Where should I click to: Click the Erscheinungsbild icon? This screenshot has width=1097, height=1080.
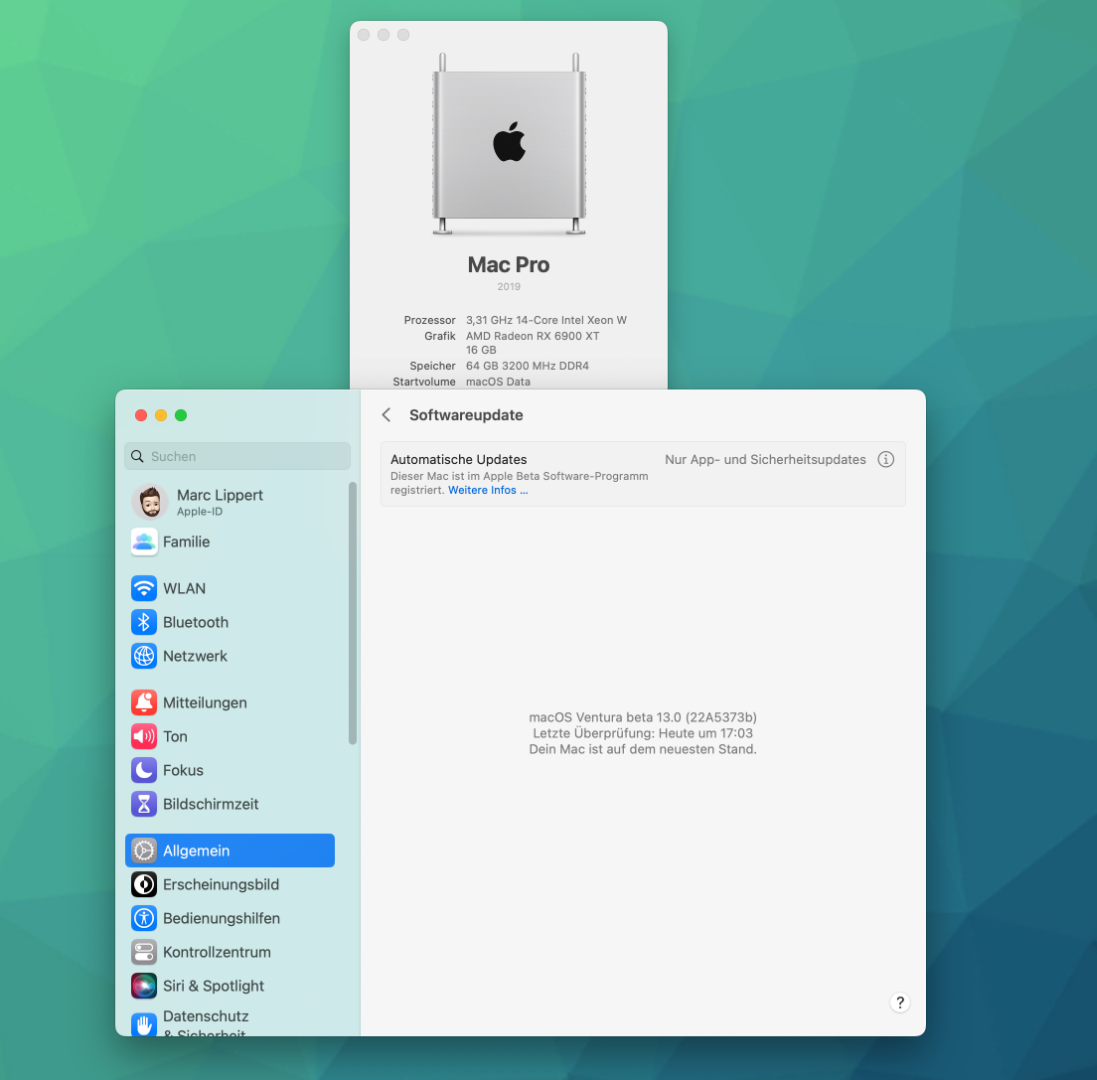coord(143,884)
